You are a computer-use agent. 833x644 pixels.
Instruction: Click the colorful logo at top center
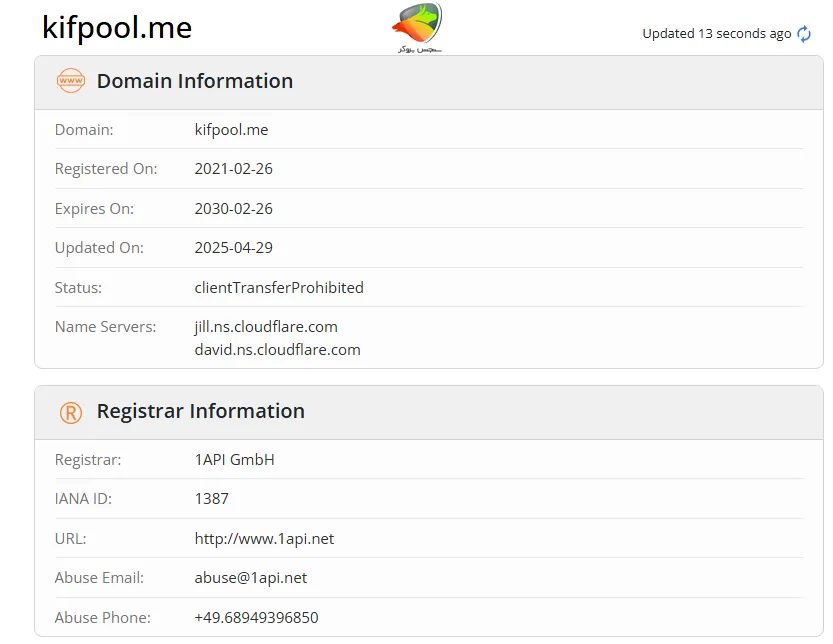(x=417, y=27)
